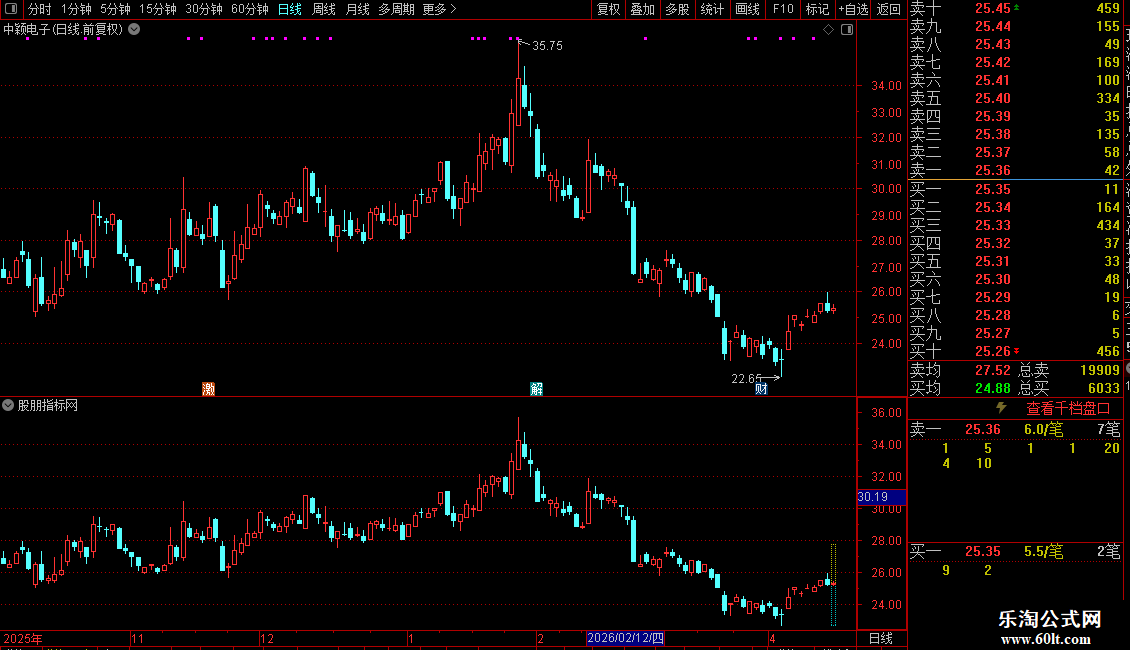Click the 卖九 25.44 order row
Screen dimensions: 1130x650
(x=1015, y=26)
